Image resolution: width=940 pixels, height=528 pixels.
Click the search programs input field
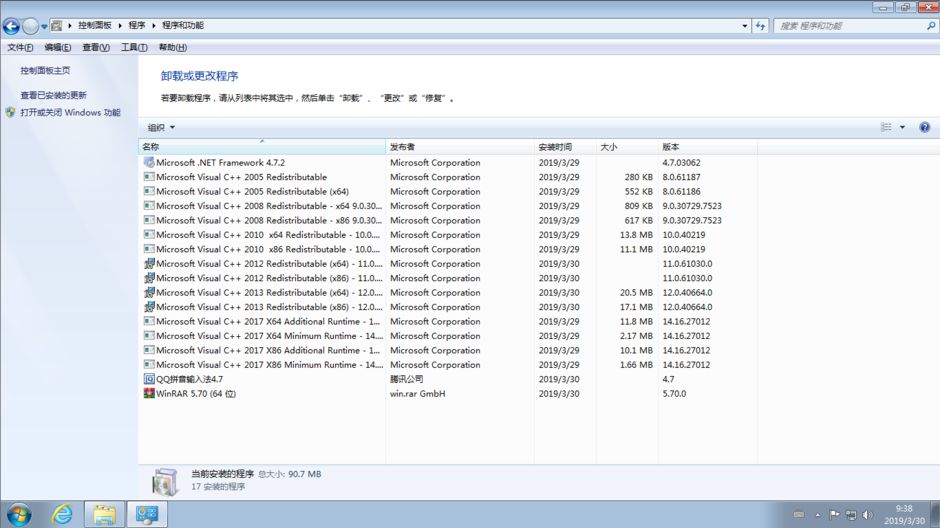[849, 26]
